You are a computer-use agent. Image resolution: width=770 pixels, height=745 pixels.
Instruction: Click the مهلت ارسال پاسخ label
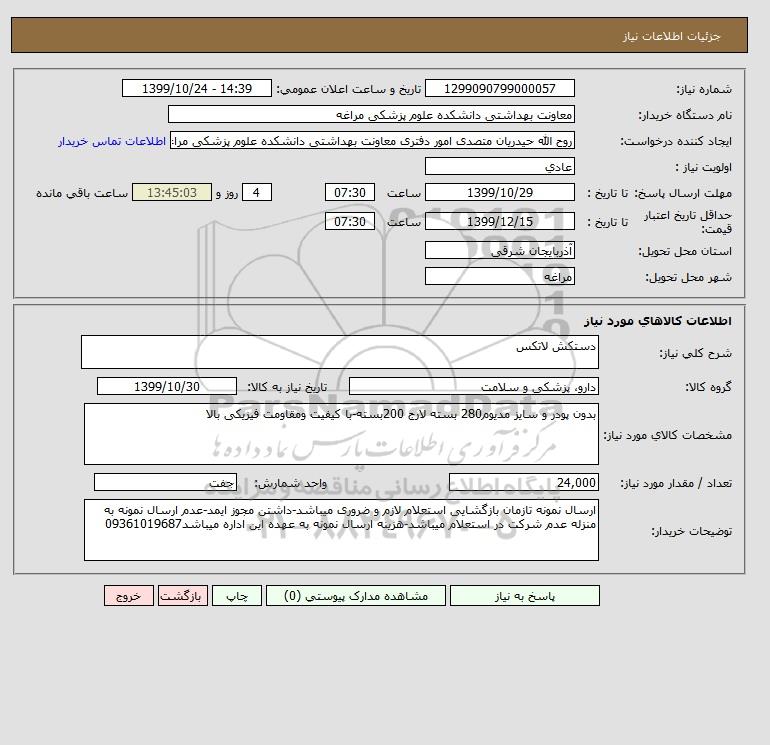[x=683, y=193]
